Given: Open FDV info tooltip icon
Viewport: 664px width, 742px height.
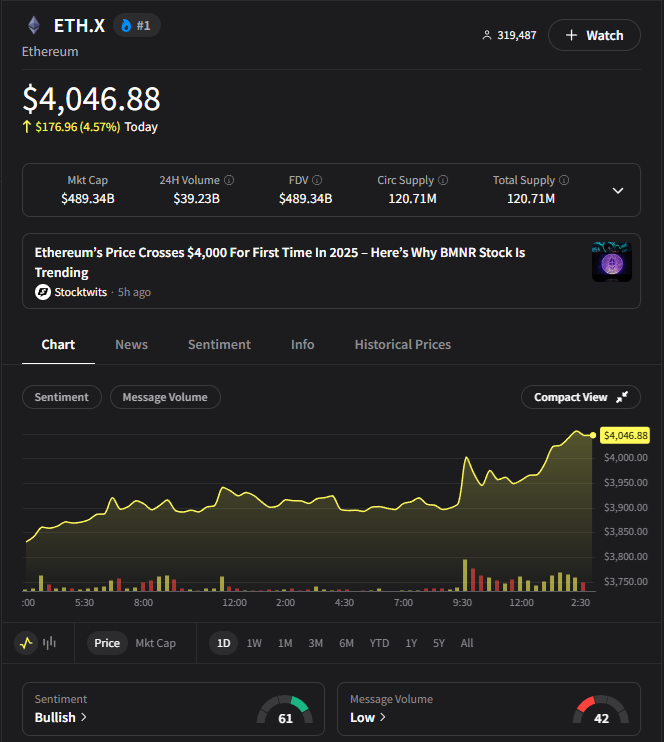Looking at the screenshot, I should 317,180.
